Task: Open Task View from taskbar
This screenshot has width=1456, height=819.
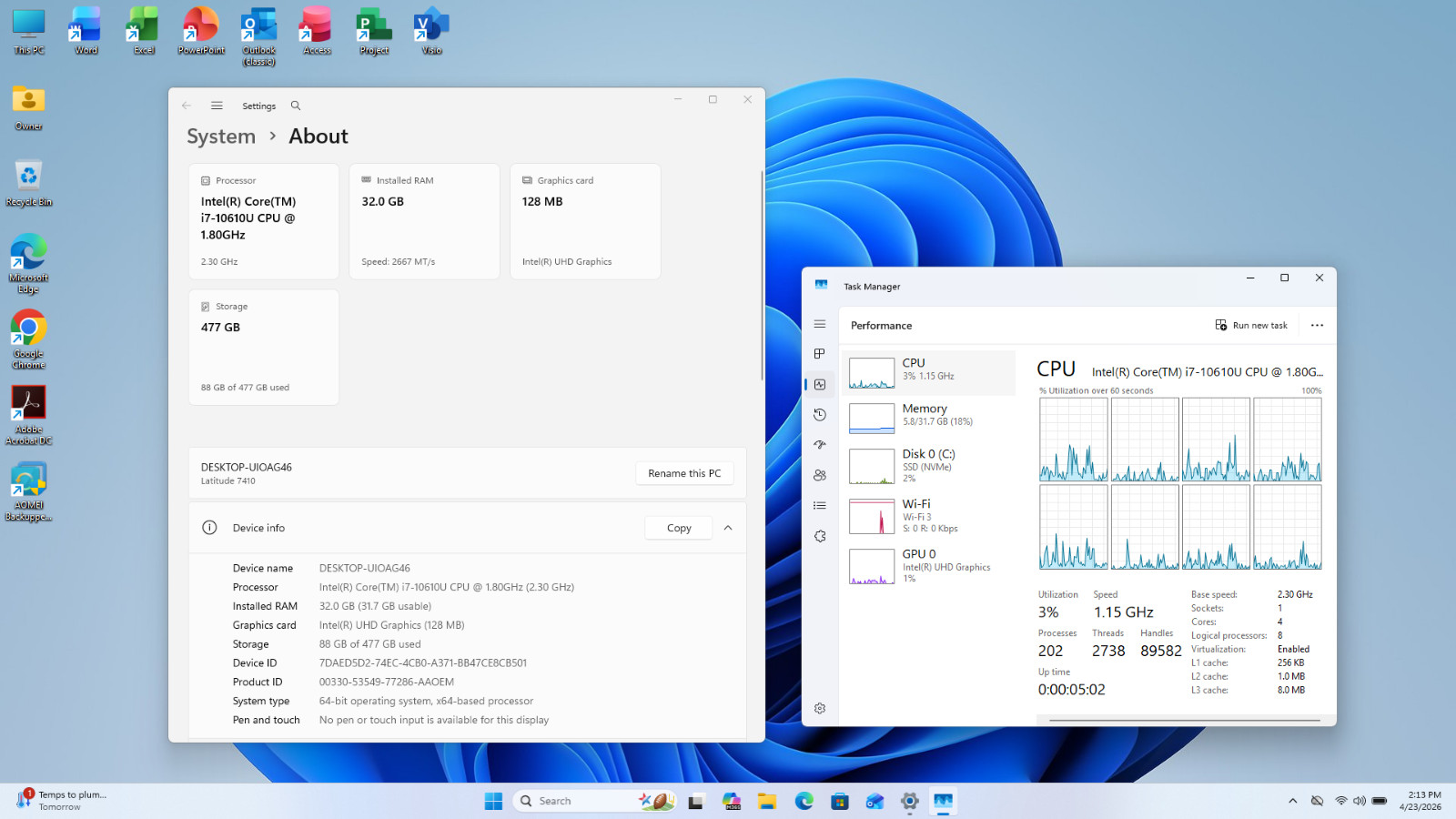Action: point(696,801)
